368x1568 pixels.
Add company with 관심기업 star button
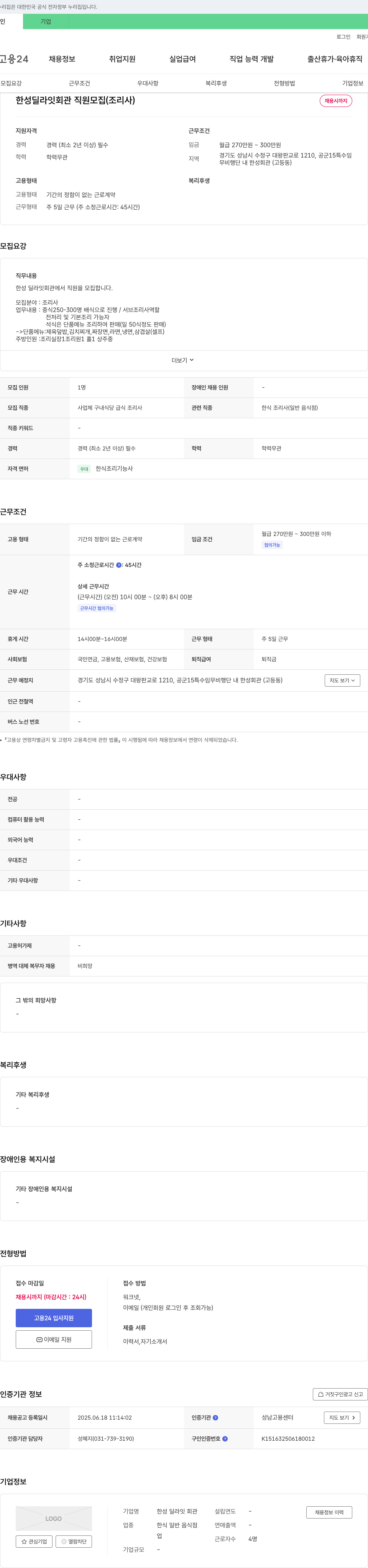[34, 1541]
